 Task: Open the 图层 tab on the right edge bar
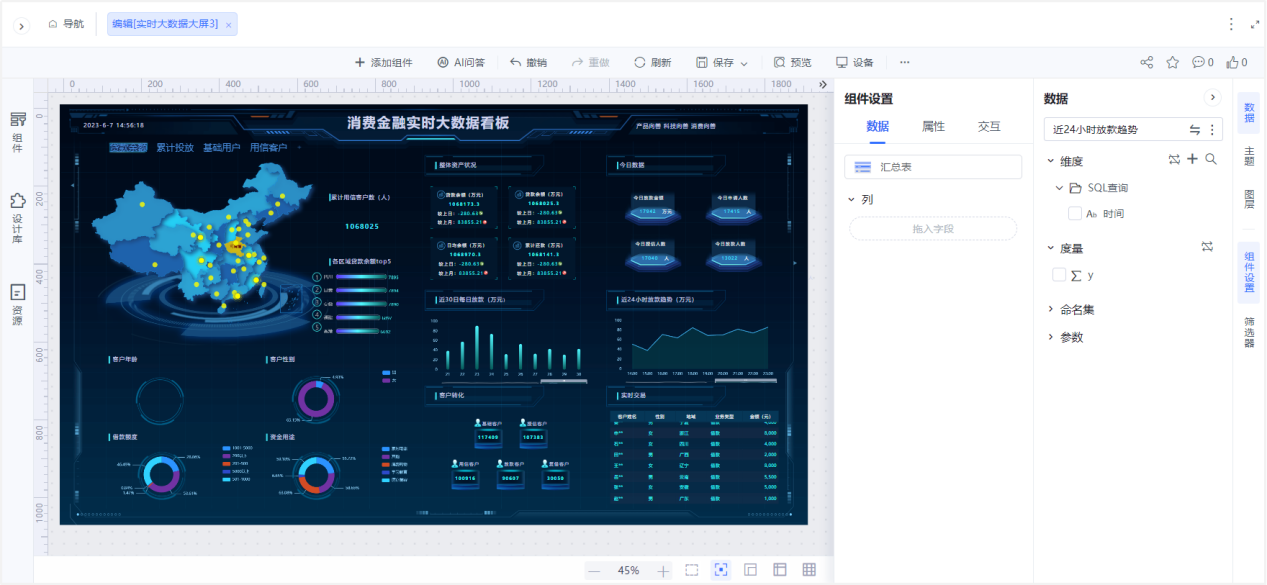coord(1249,198)
